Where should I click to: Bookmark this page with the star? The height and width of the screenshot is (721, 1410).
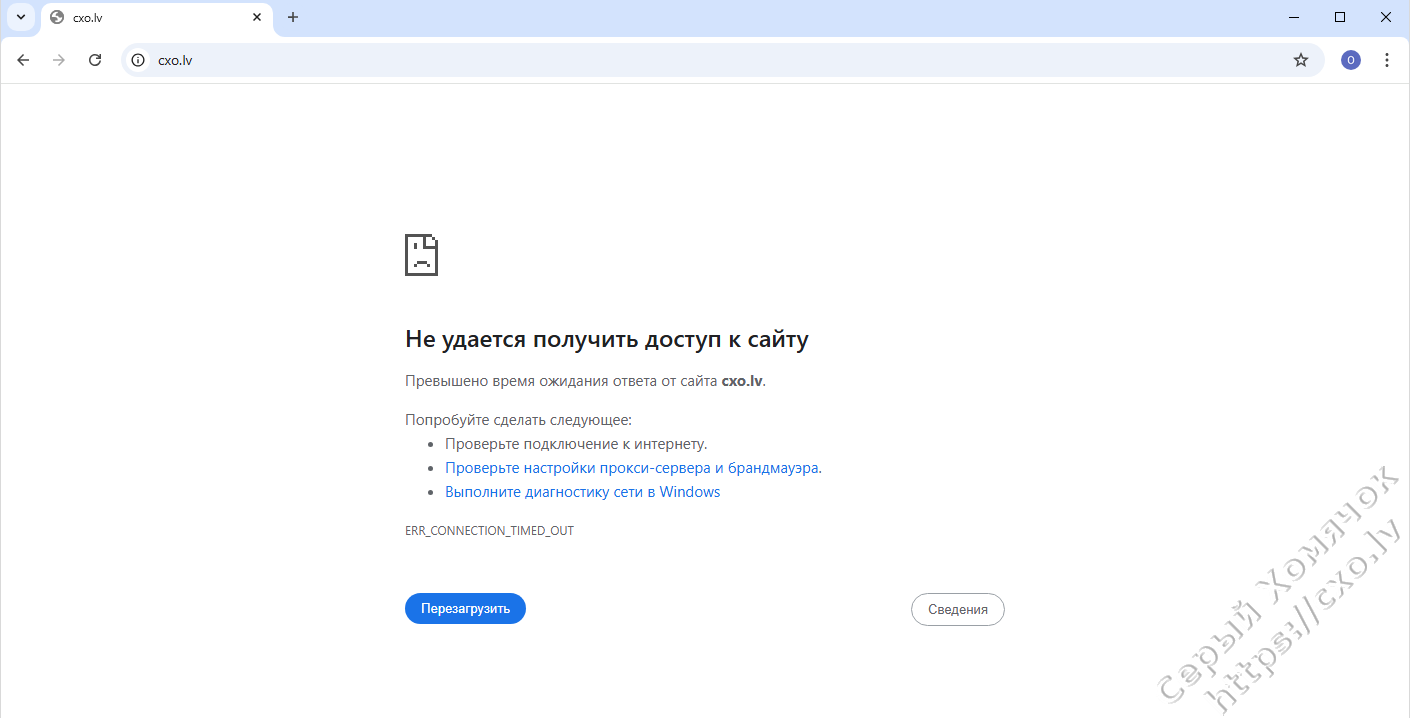pyautogui.click(x=1300, y=60)
